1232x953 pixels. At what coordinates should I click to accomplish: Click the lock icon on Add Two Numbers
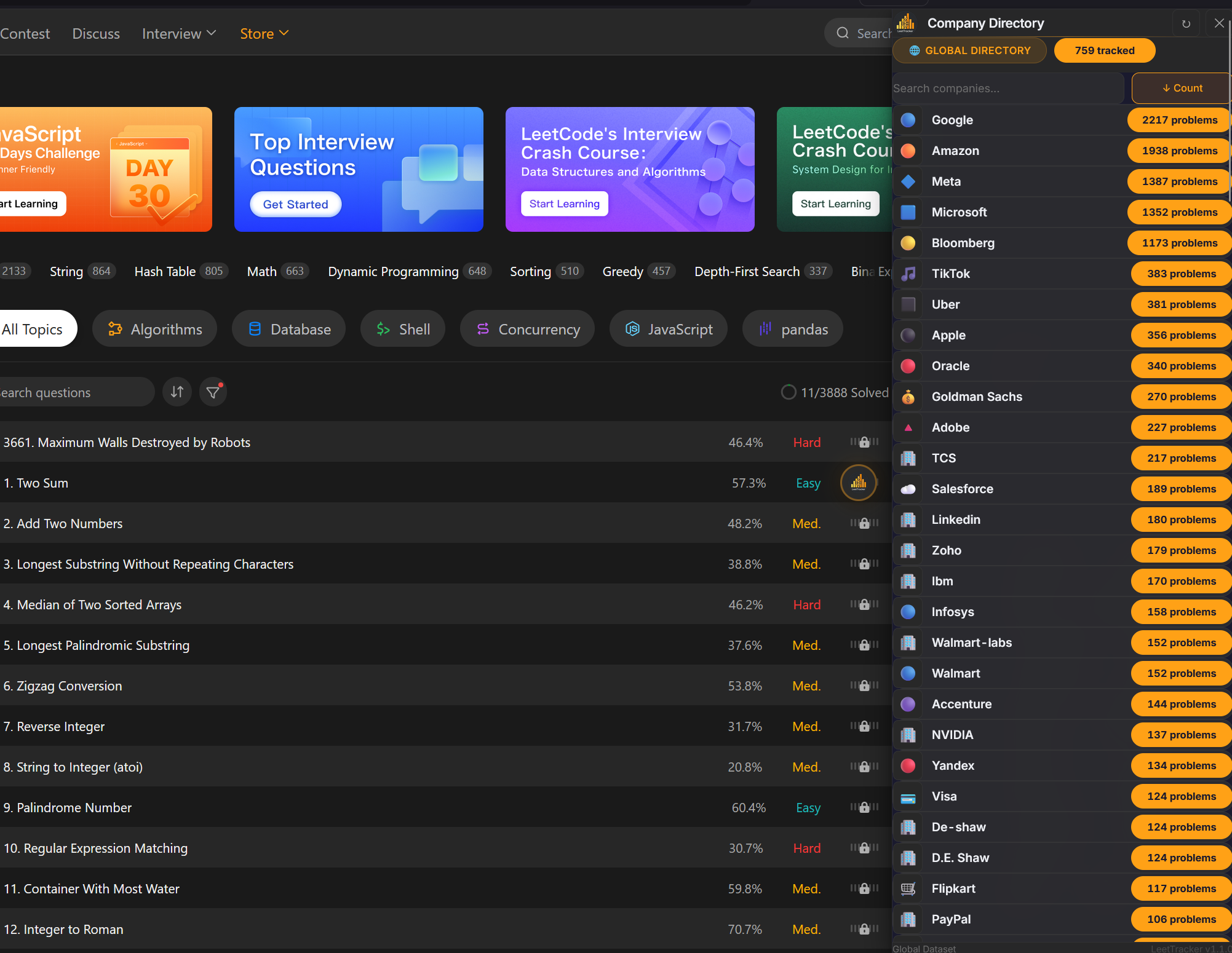pyautogui.click(x=864, y=523)
